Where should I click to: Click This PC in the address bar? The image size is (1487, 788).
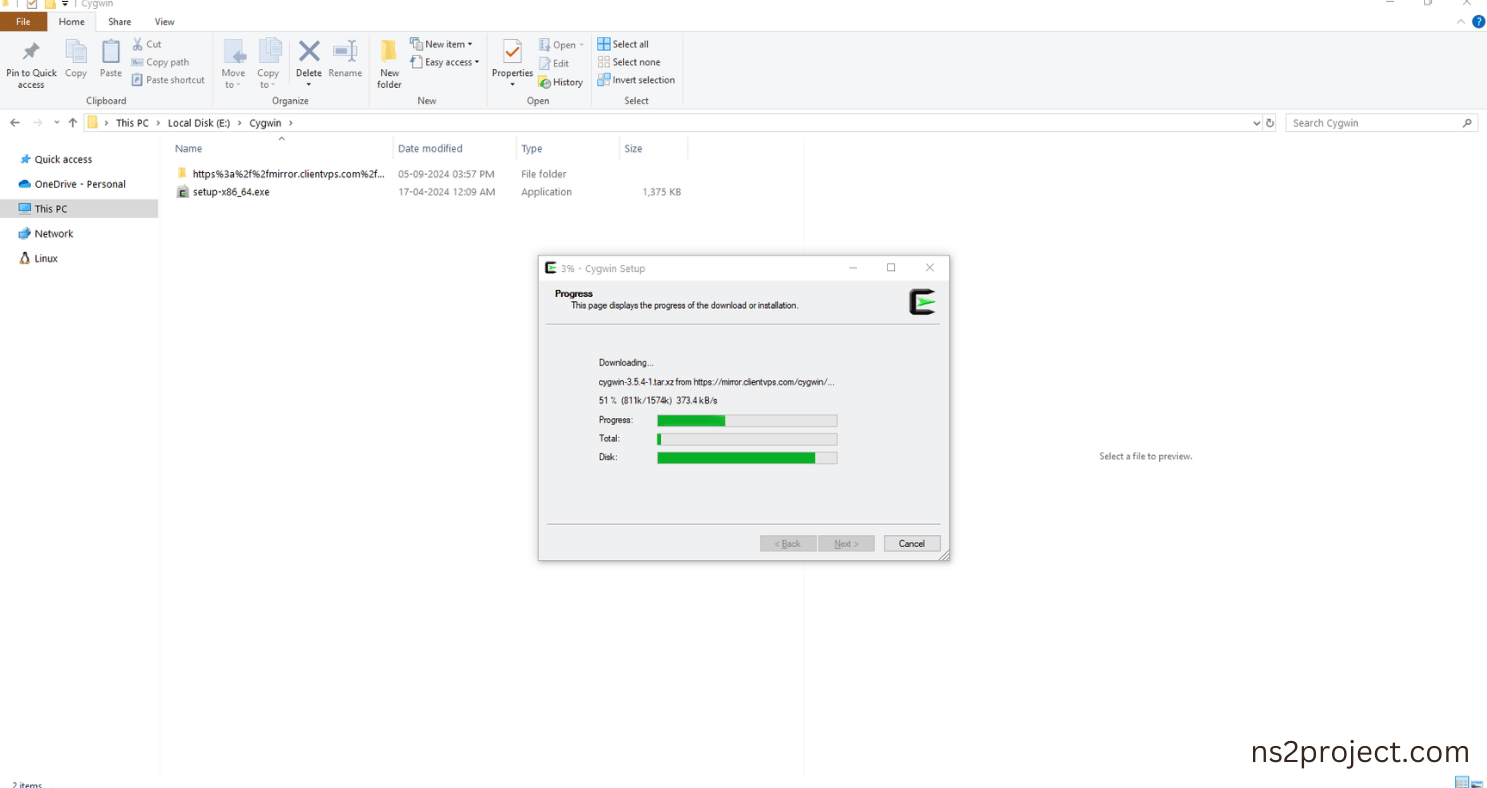132,123
